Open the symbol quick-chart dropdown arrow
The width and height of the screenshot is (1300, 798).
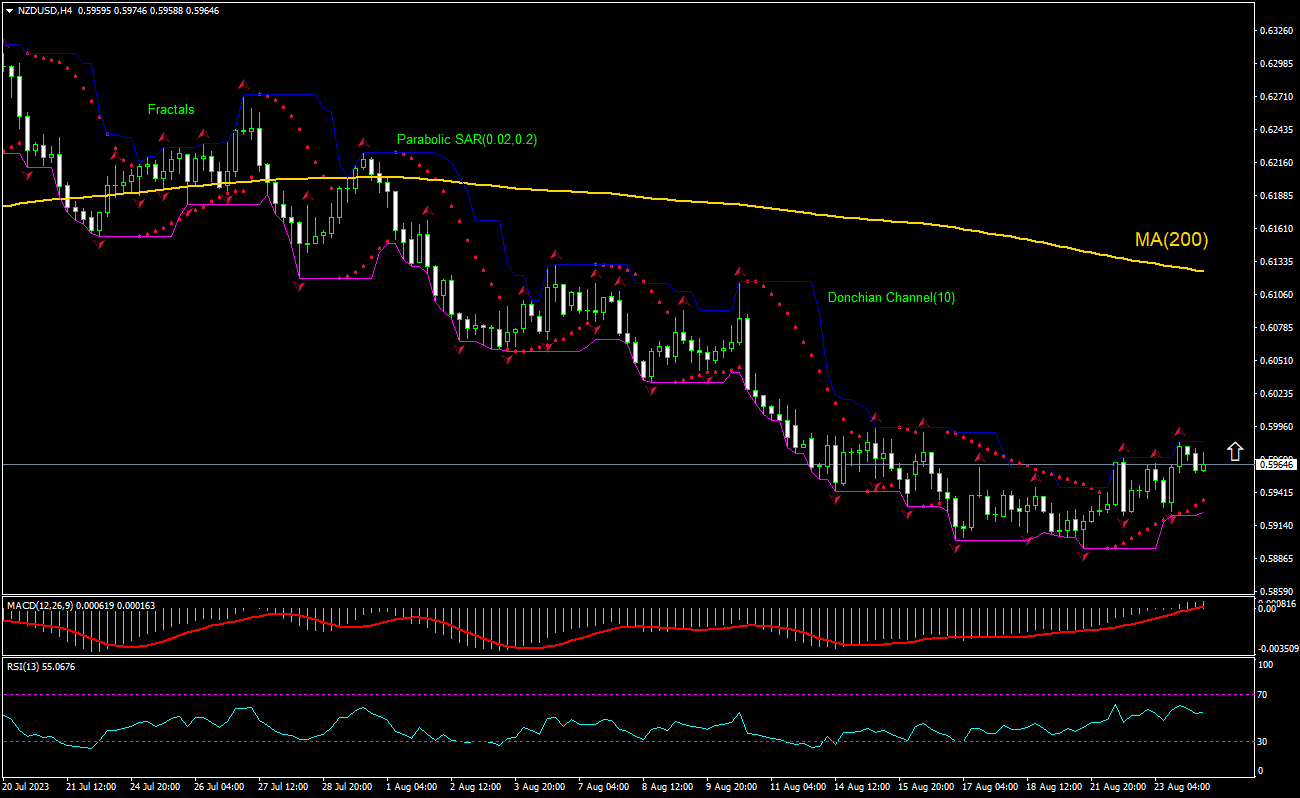click(8, 11)
